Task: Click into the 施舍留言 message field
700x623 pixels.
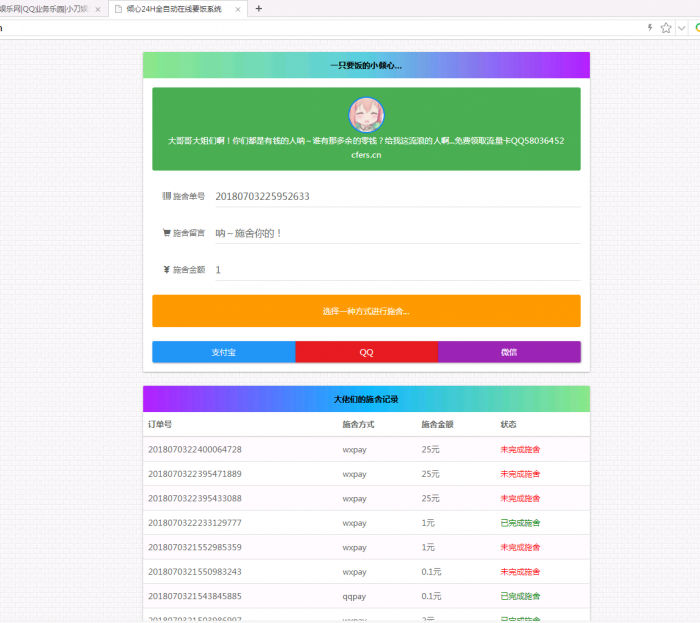Action: 396,233
